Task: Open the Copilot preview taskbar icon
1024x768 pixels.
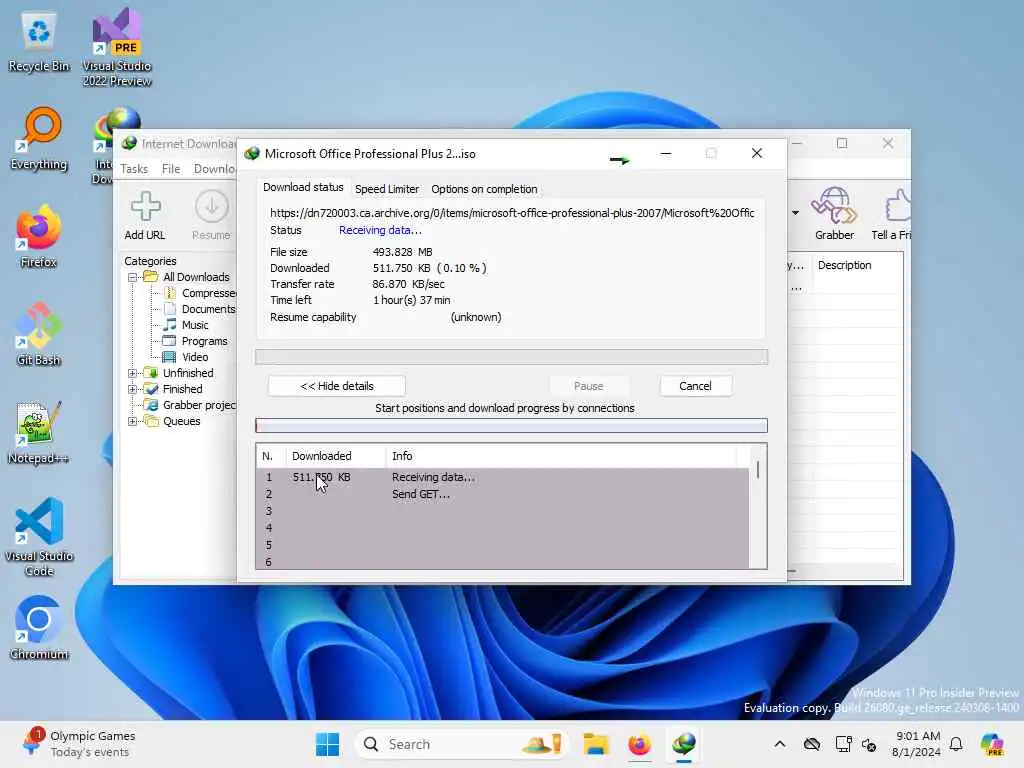Action: tap(992, 744)
